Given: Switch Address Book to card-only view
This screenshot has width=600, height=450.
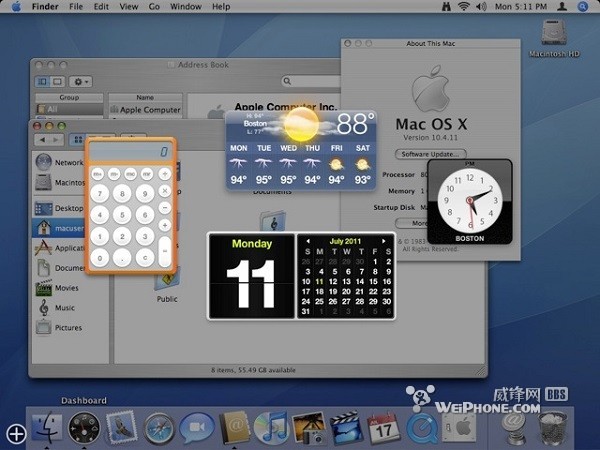Looking at the screenshot, I should click(57, 82).
